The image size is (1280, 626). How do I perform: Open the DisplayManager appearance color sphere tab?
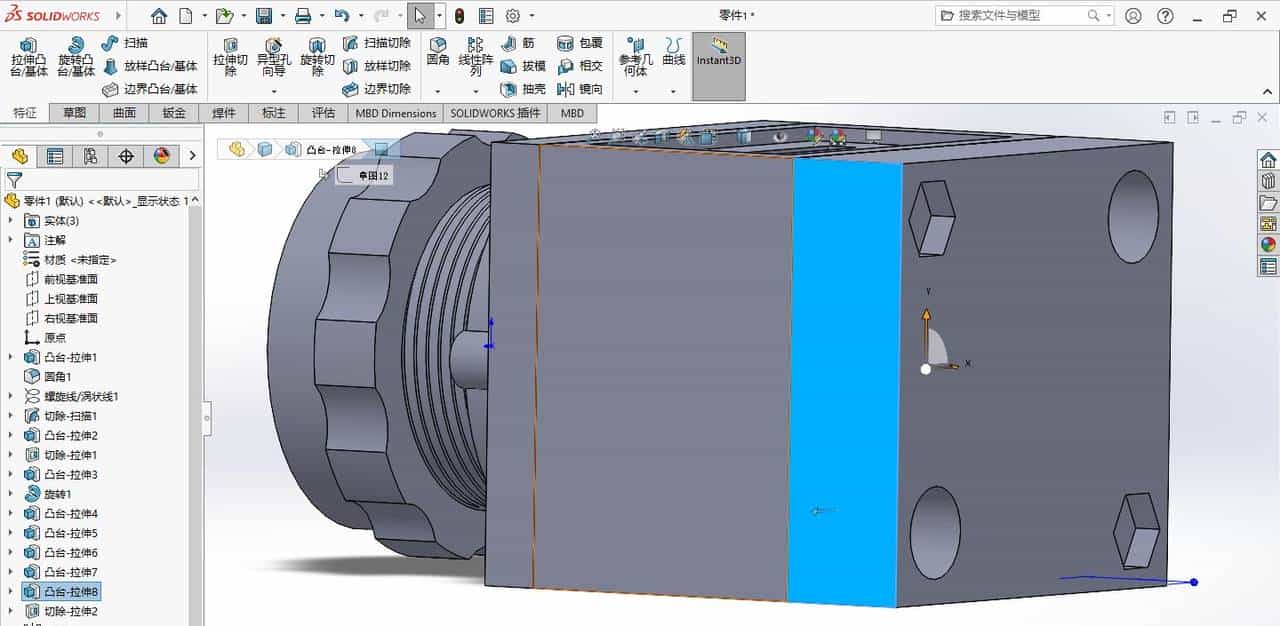point(159,156)
